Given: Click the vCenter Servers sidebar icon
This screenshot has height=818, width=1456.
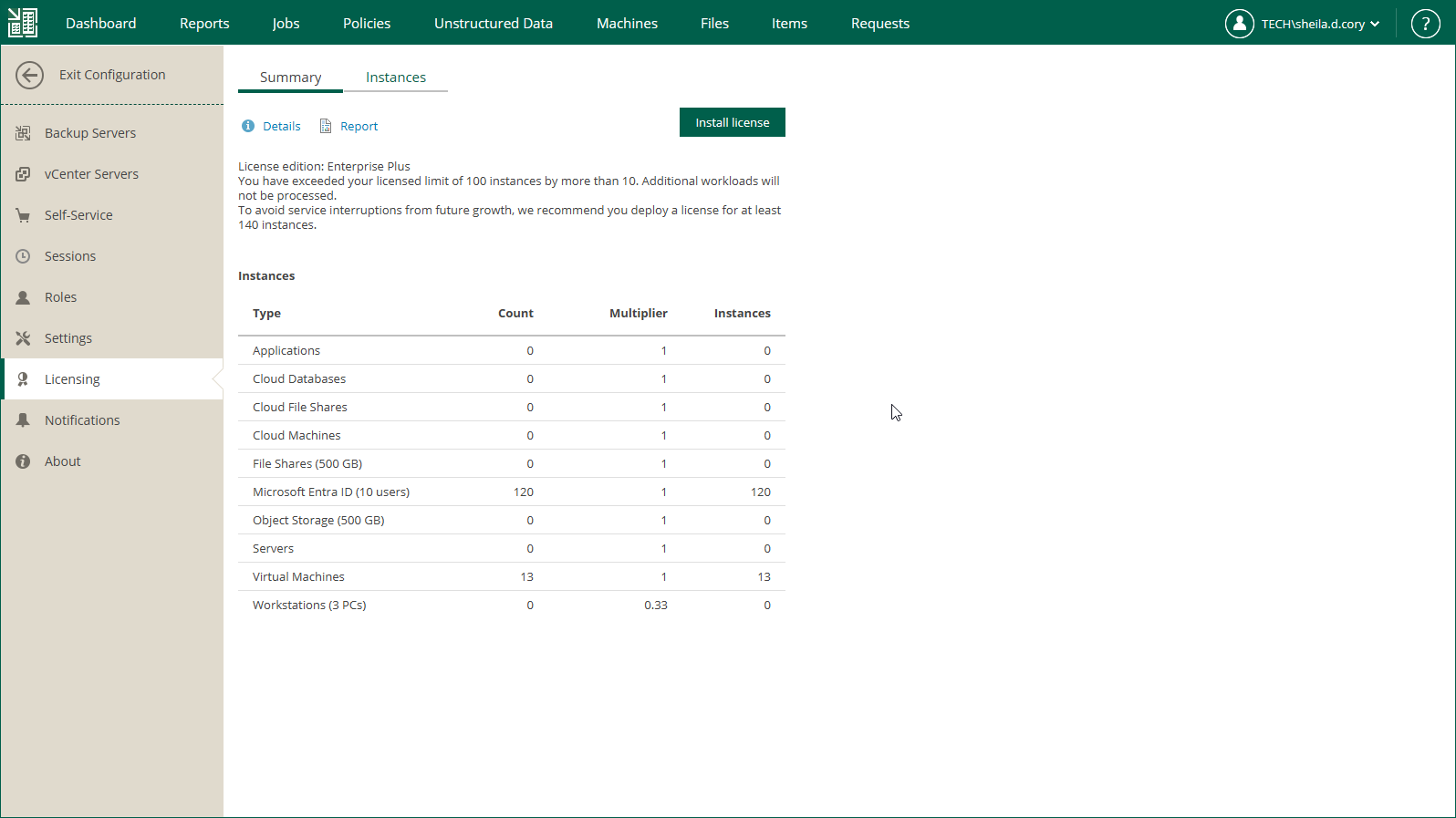Looking at the screenshot, I should coord(23,174).
